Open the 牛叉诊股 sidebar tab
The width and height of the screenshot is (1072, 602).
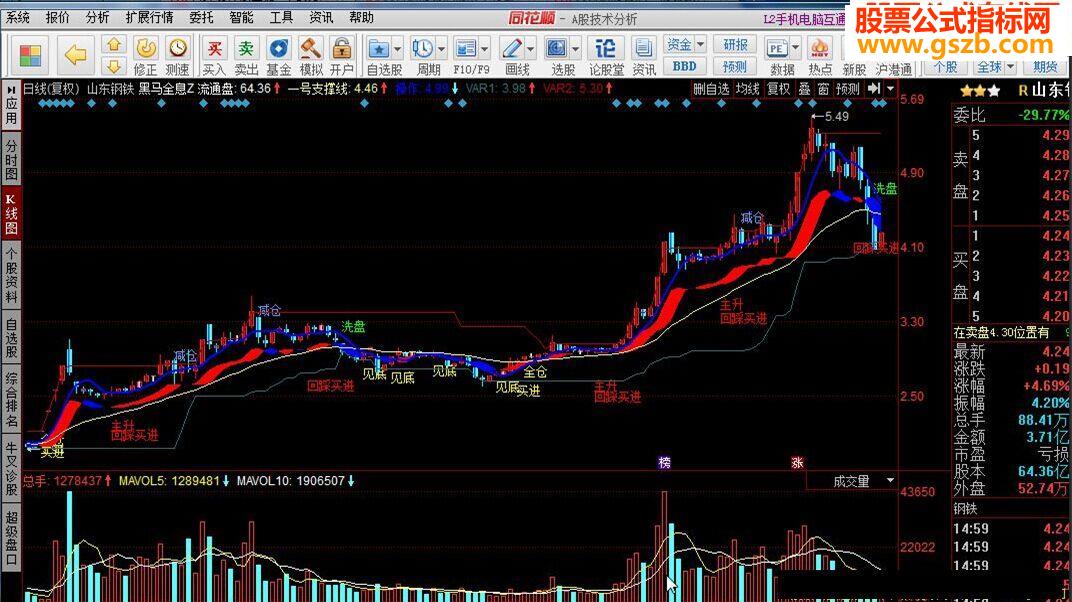11,468
